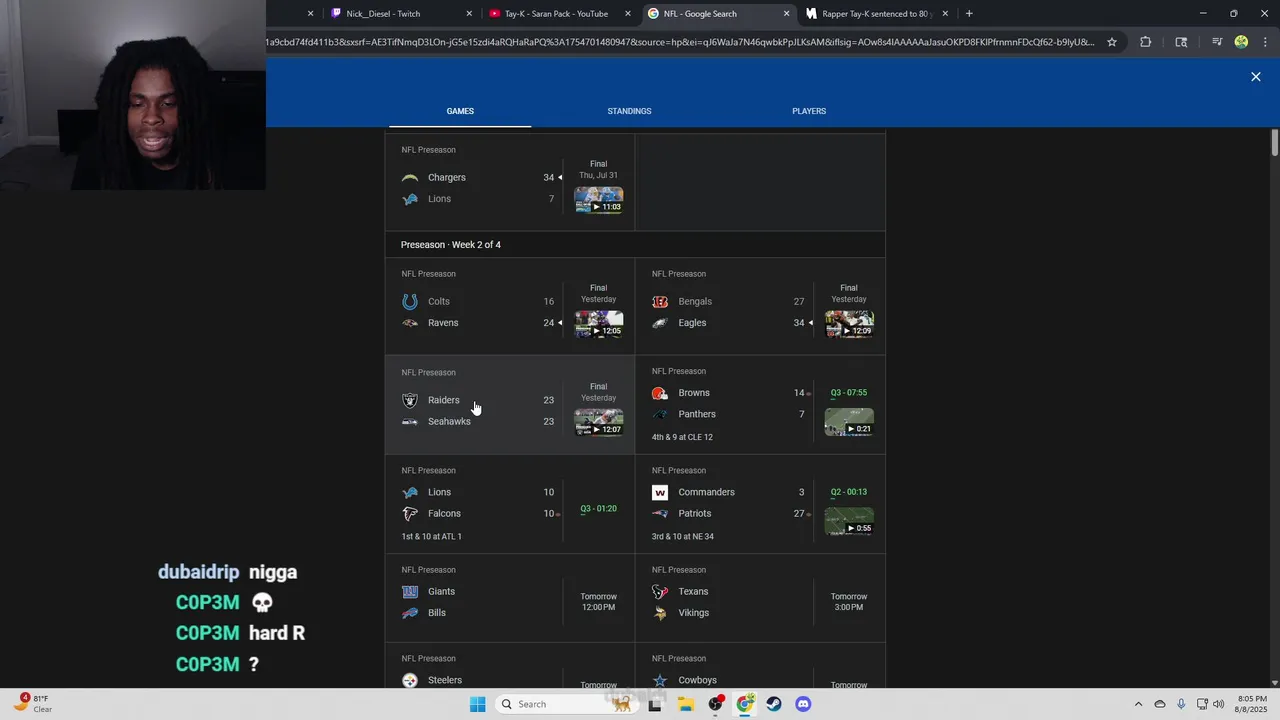Click the Bengals team logo
Viewport: 1280px width, 720px height.
click(x=659, y=301)
